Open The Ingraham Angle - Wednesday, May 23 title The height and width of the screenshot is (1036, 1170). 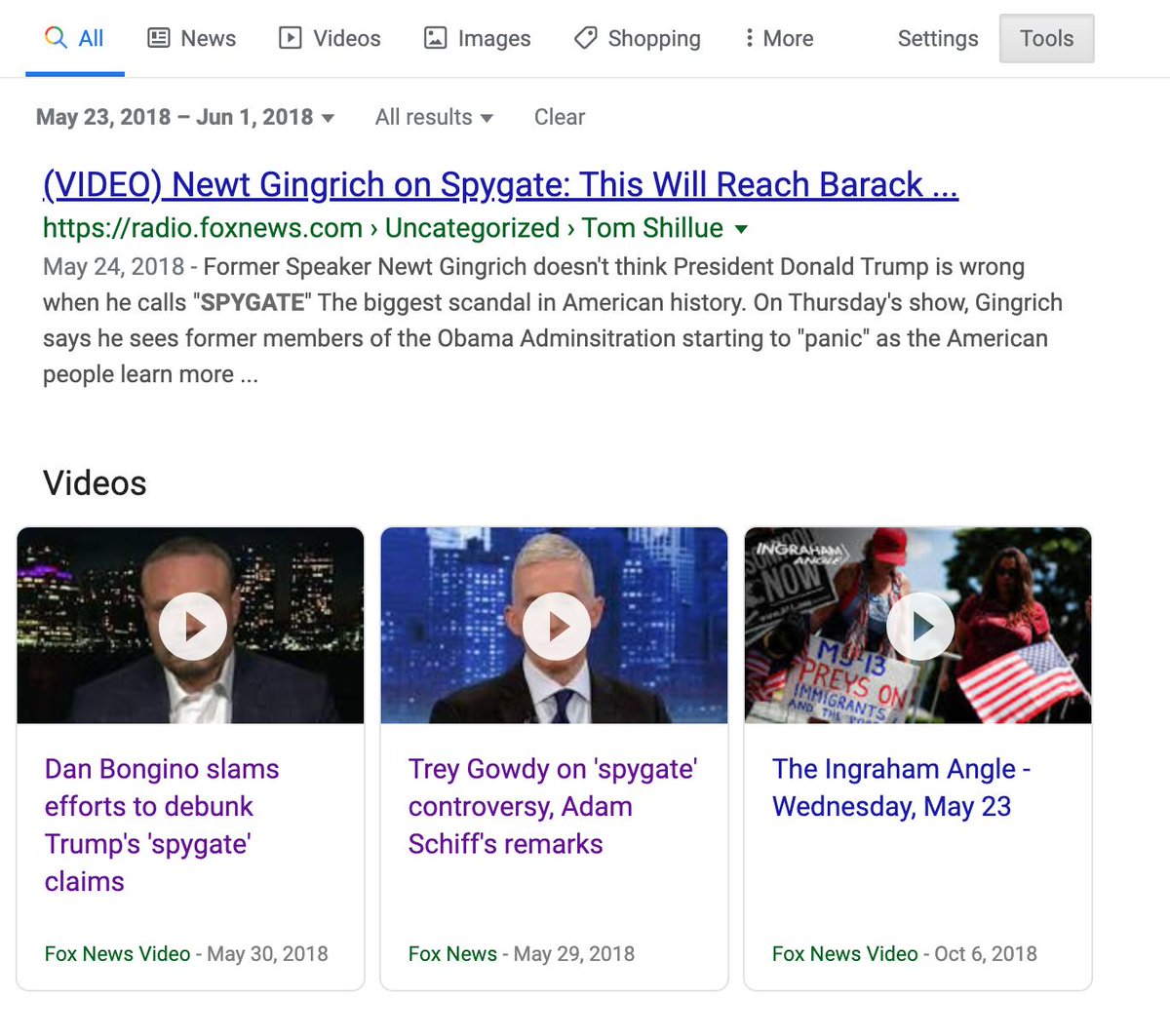point(902,787)
